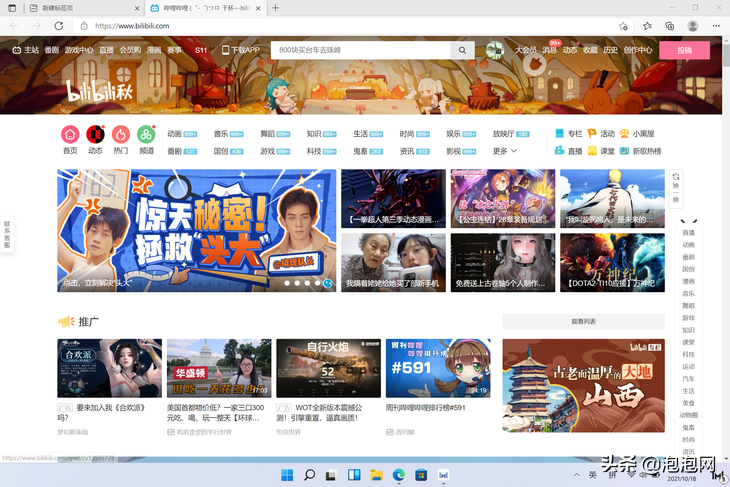Open 赛事 in the header
This screenshot has width=730, height=487.
[175, 50]
